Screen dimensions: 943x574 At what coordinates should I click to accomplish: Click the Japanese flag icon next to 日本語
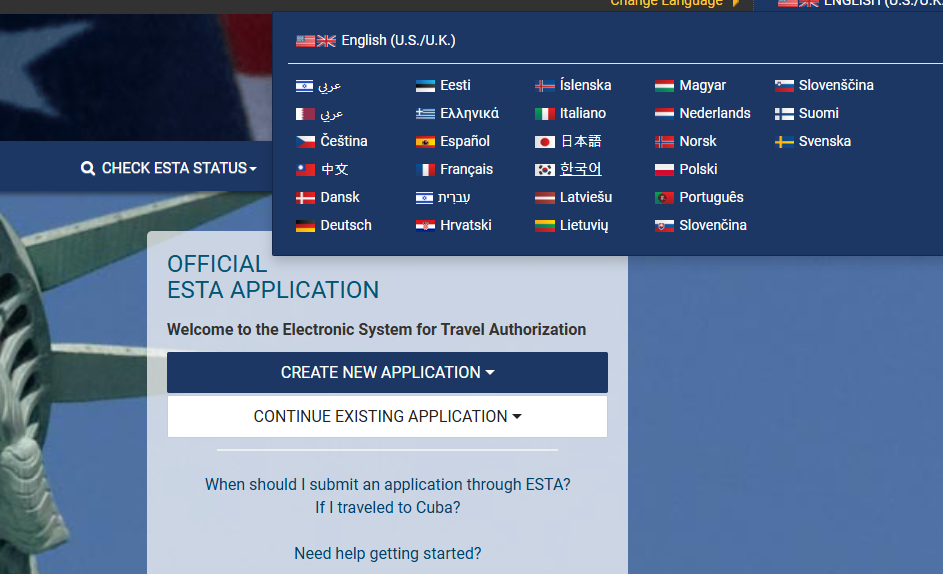point(544,142)
